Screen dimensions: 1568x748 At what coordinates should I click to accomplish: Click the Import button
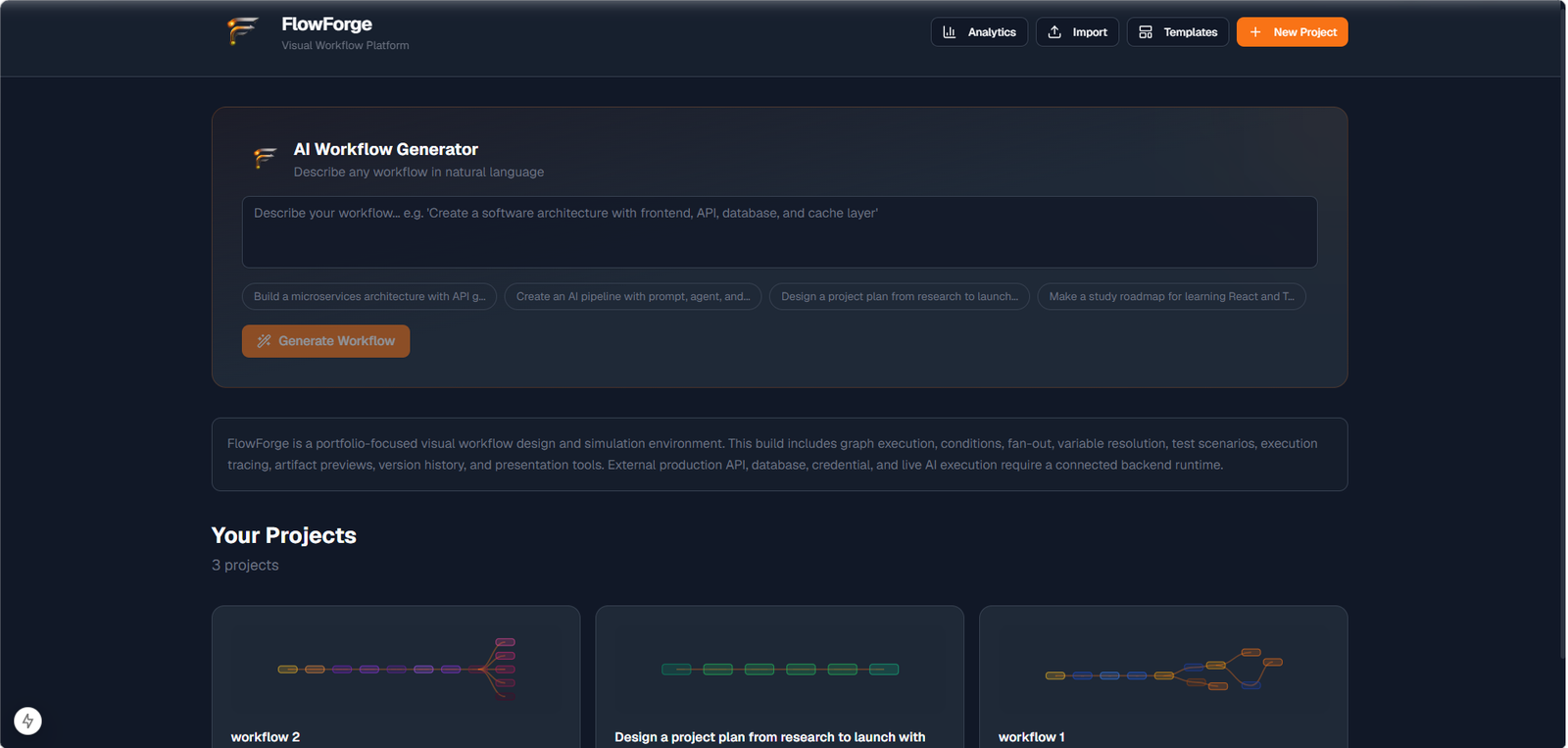pos(1077,32)
